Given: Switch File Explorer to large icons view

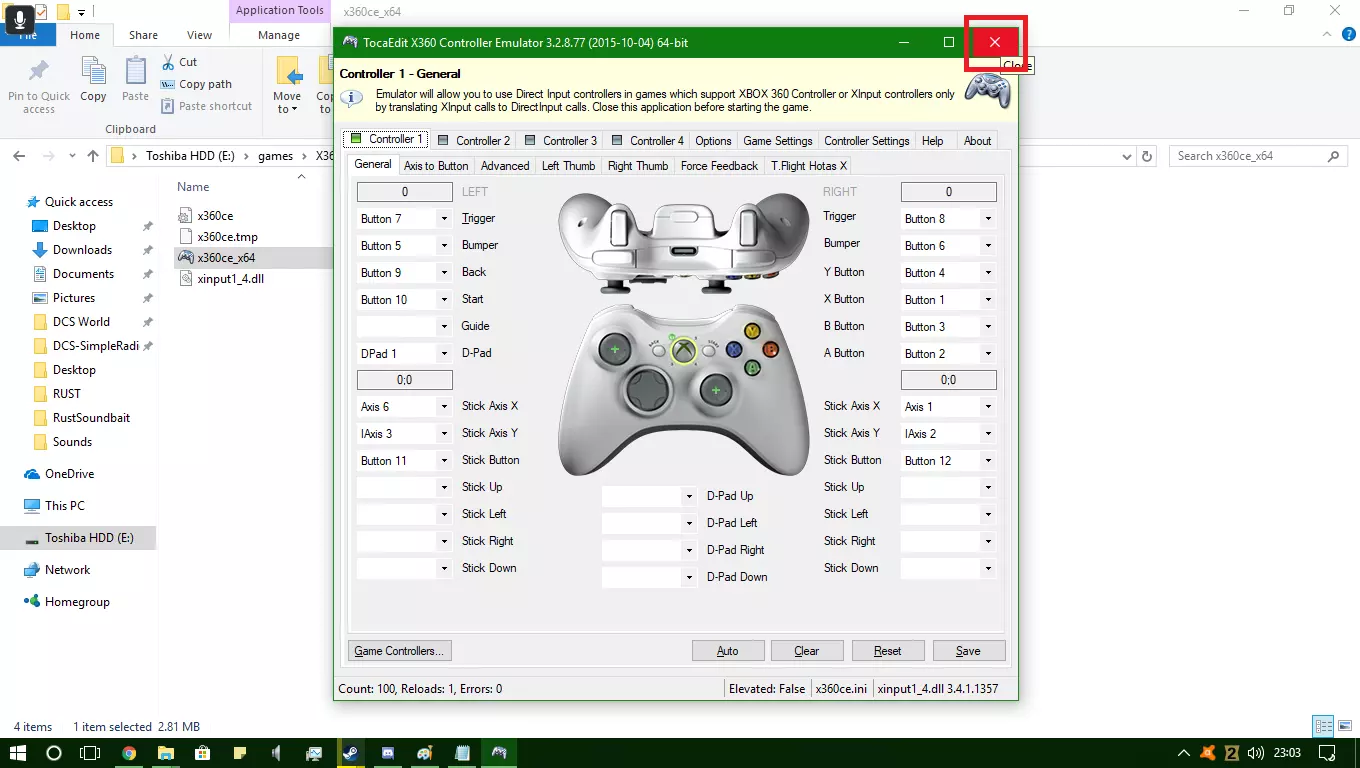Looking at the screenshot, I should (1344, 727).
